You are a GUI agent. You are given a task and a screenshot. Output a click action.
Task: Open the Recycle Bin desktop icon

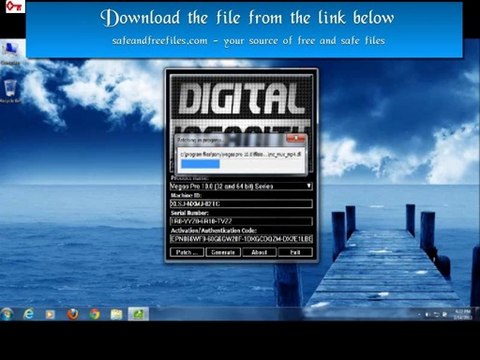(x=10, y=91)
